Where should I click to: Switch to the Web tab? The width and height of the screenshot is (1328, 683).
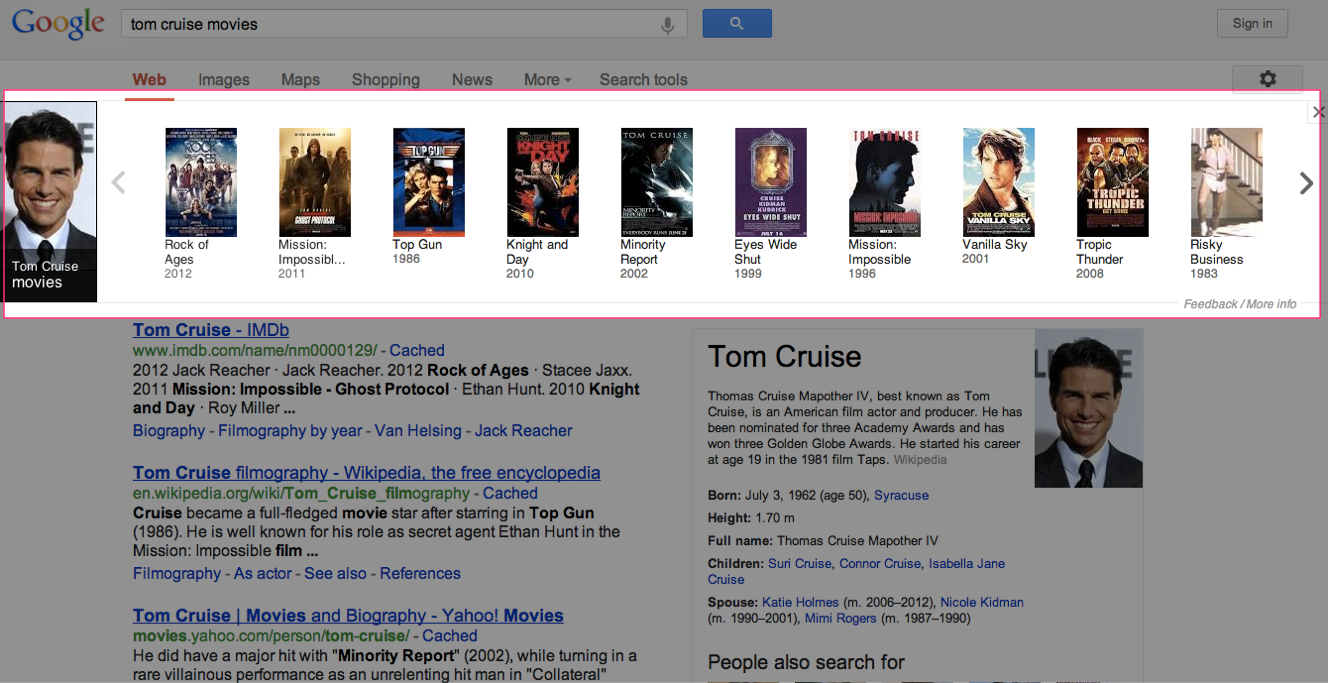point(150,80)
